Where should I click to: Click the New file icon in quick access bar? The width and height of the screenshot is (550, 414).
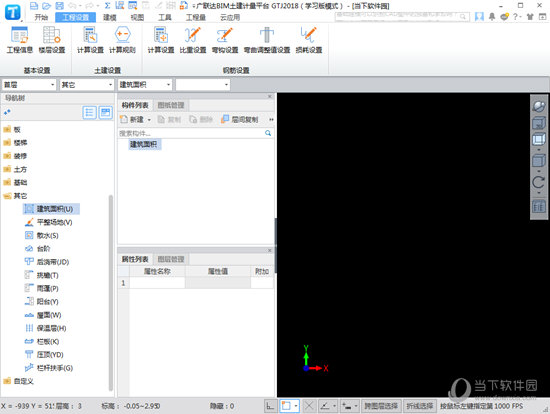[x=34, y=6]
